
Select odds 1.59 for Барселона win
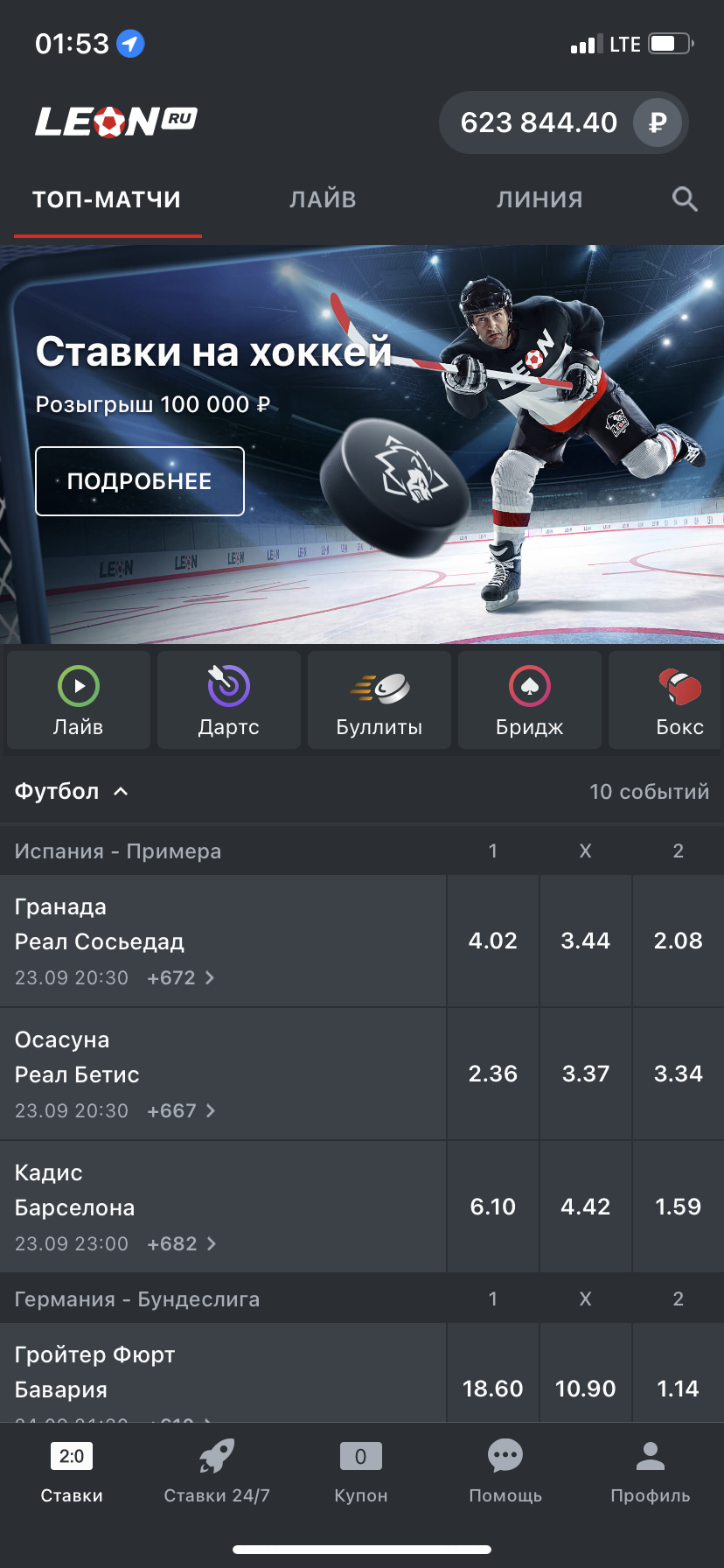679,1207
